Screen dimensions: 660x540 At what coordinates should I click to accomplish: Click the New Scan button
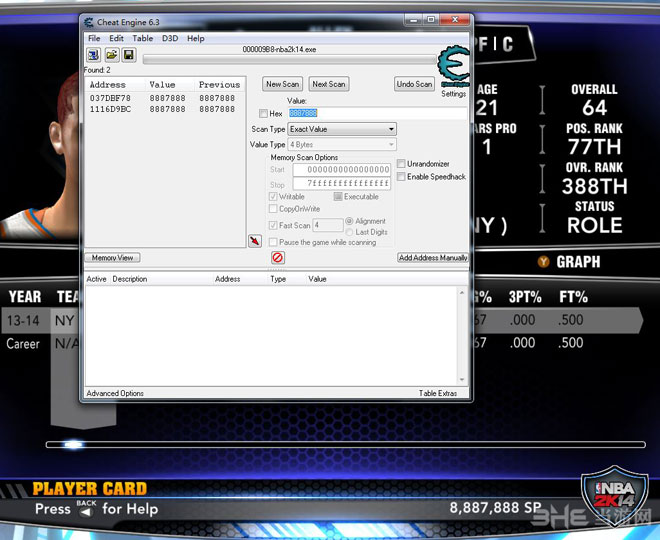pos(282,84)
